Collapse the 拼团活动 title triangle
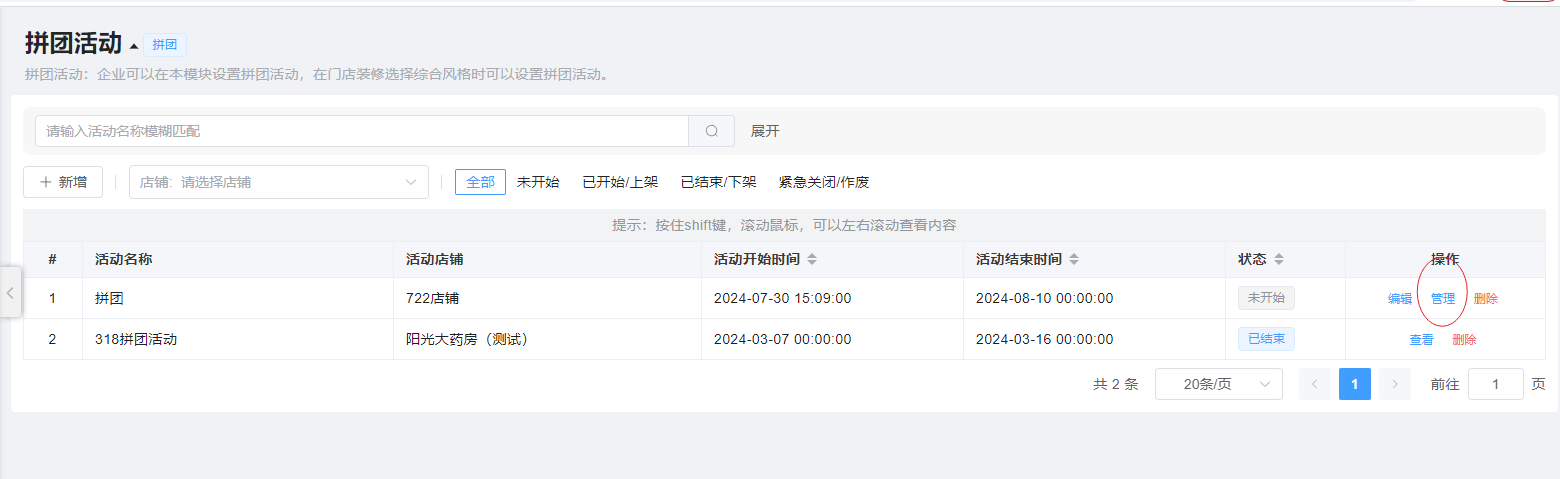The height and width of the screenshot is (479, 1560). (133, 47)
